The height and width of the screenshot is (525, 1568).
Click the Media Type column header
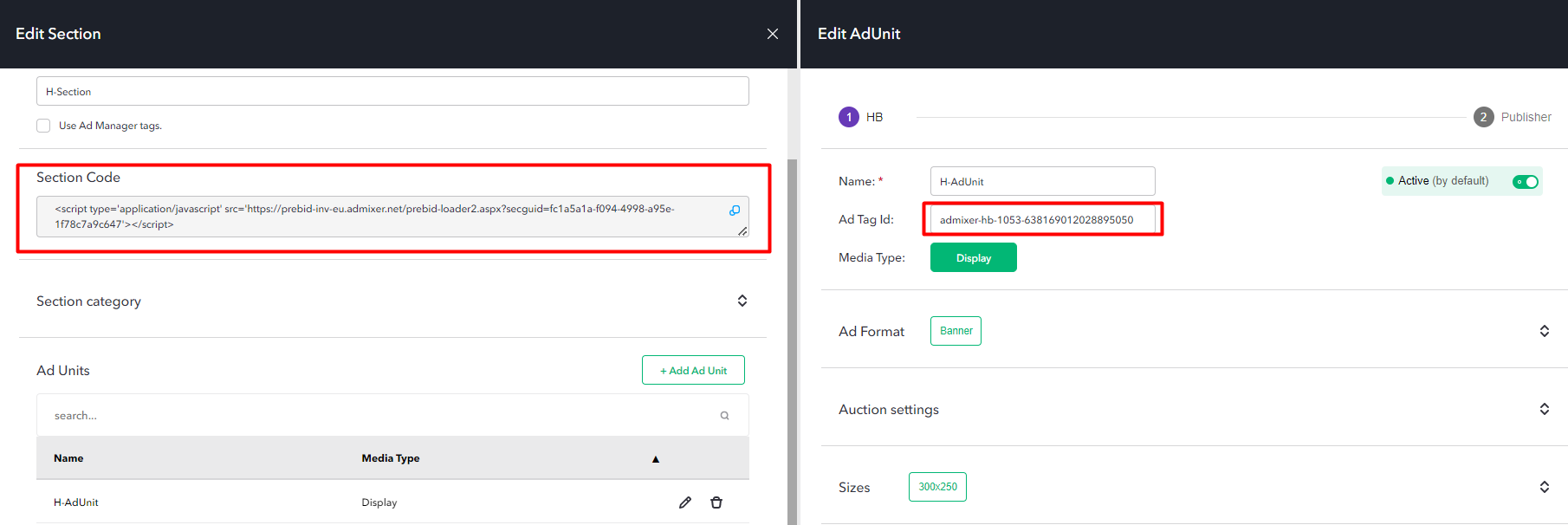click(x=391, y=458)
